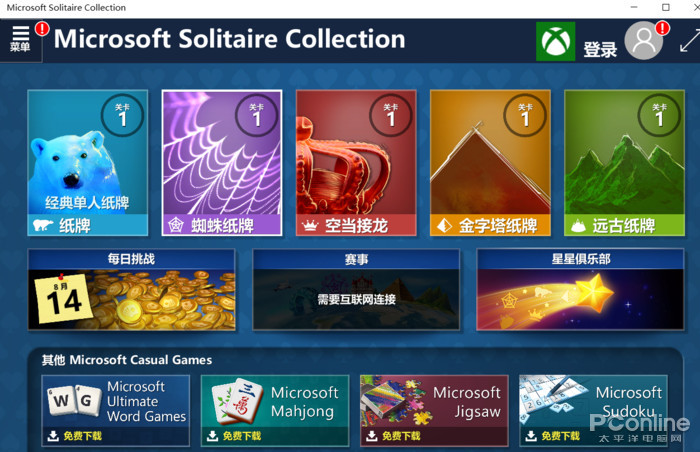Click the spider web icon beside 蜘蛛纸牌
Image resolution: width=700 pixels, height=452 pixels.
[x=175, y=225]
